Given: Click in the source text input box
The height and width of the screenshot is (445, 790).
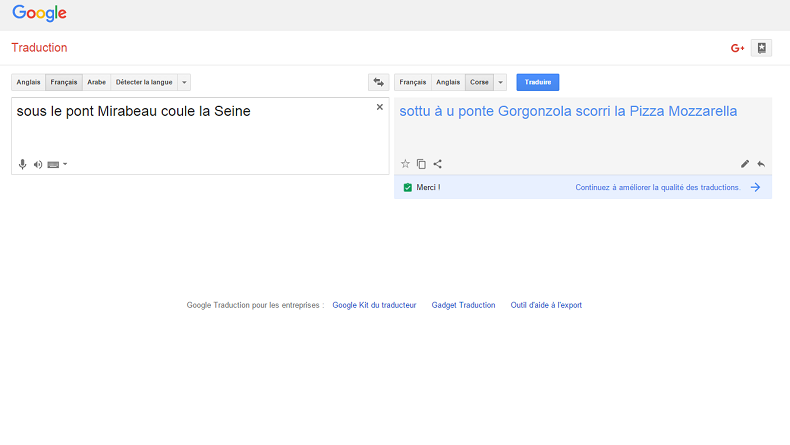Looking at the screenshot, I should coord(200,136).
